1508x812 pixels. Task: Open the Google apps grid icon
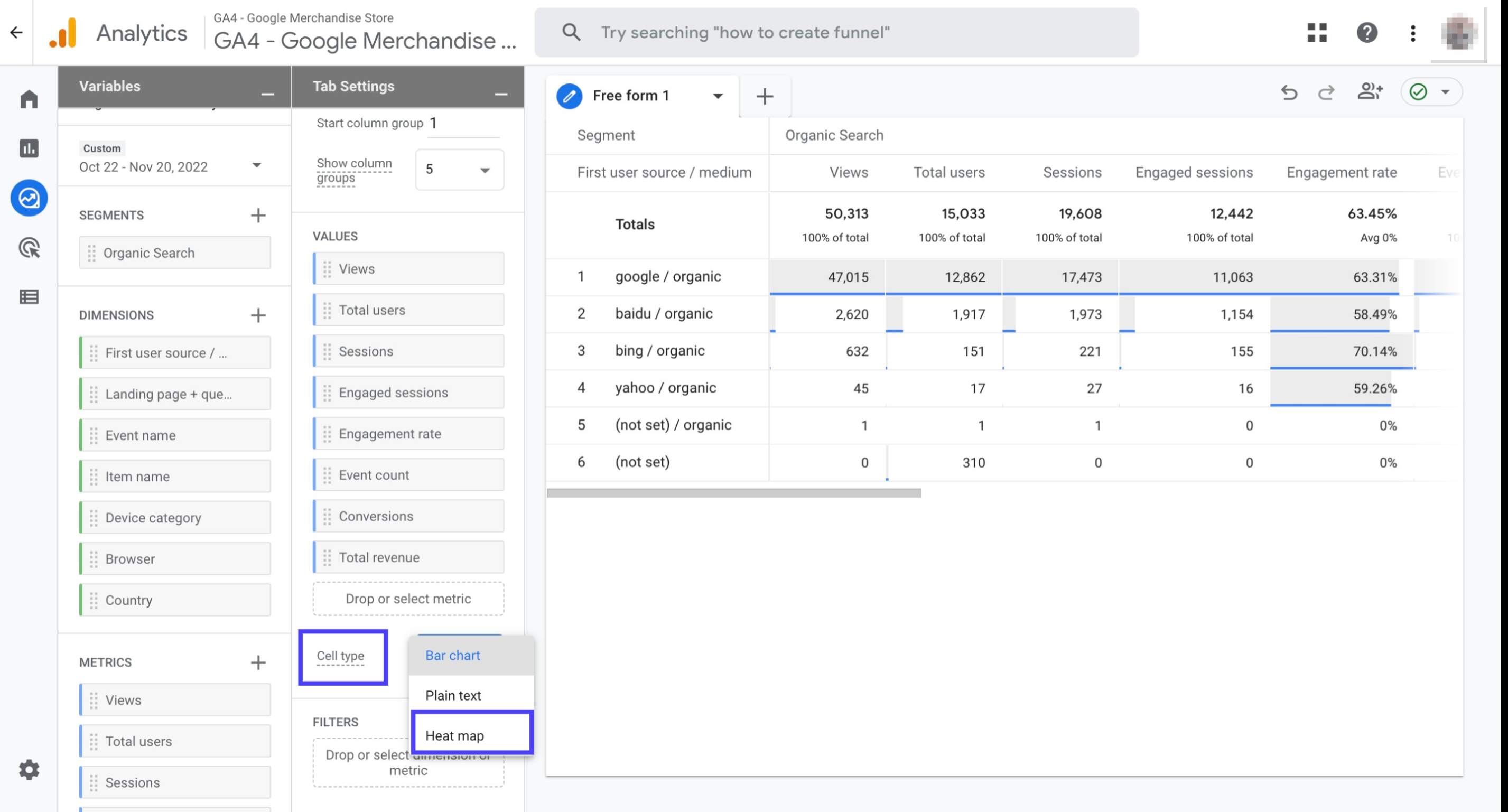tap(1317, 33)
